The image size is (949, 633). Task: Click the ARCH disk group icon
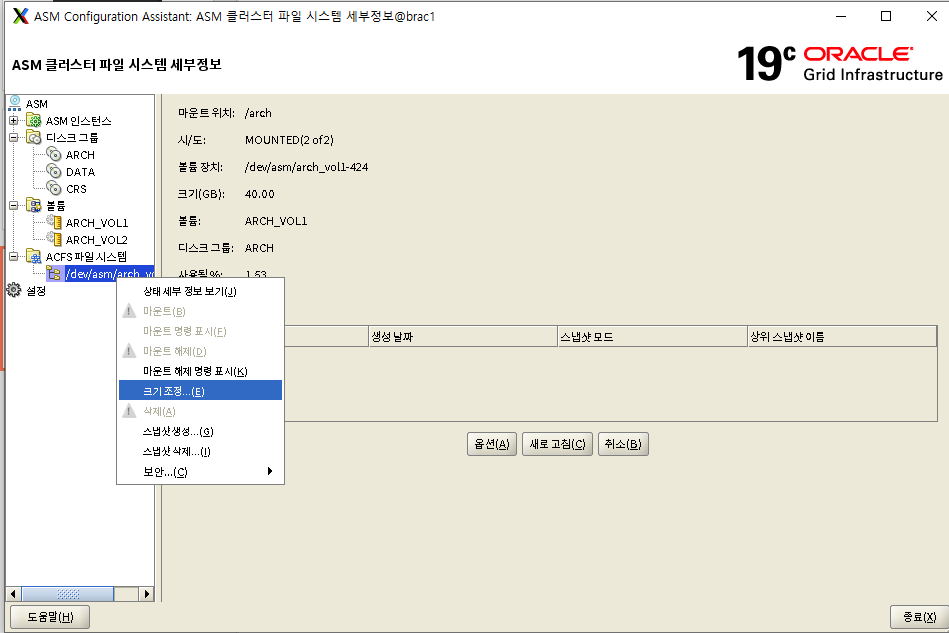click(54, 154)
